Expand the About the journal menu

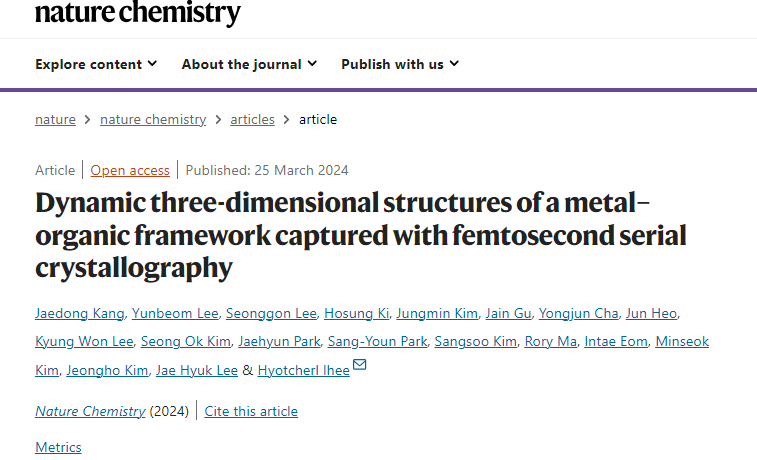(249, 64)
